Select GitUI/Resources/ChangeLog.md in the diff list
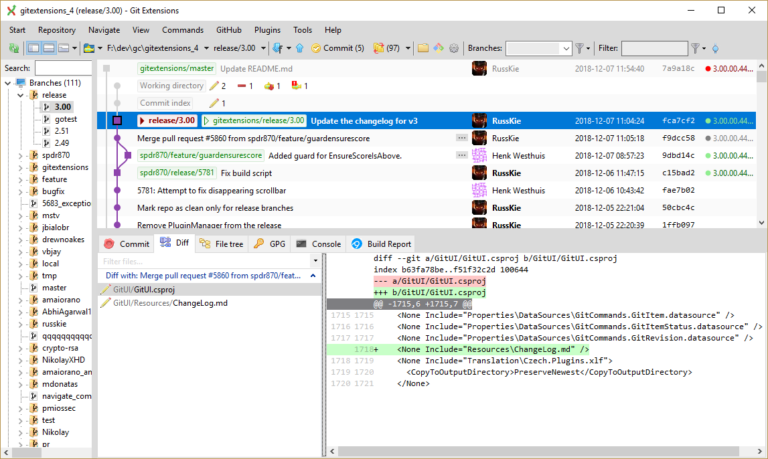The height and width of the screenshot is (459, 768). (x=170, y=303)
